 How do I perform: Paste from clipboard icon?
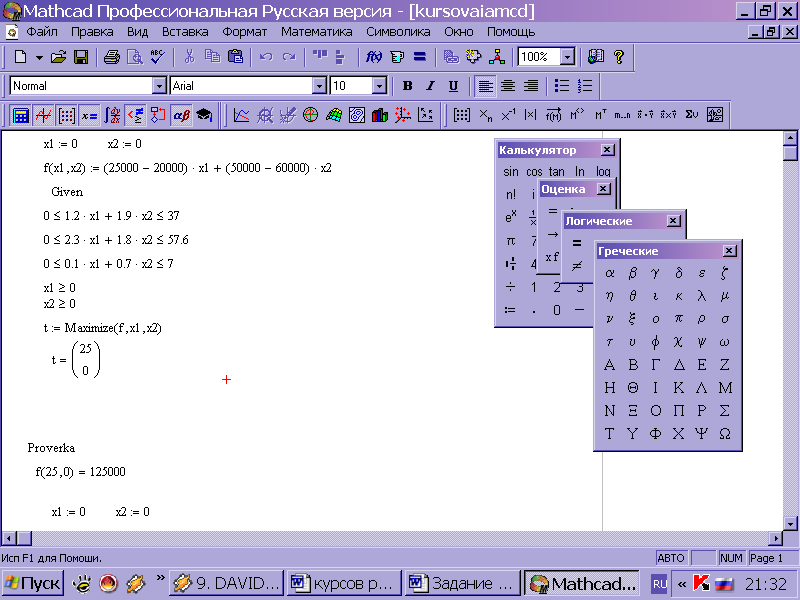pyautogui.click(x=235, y=57)
